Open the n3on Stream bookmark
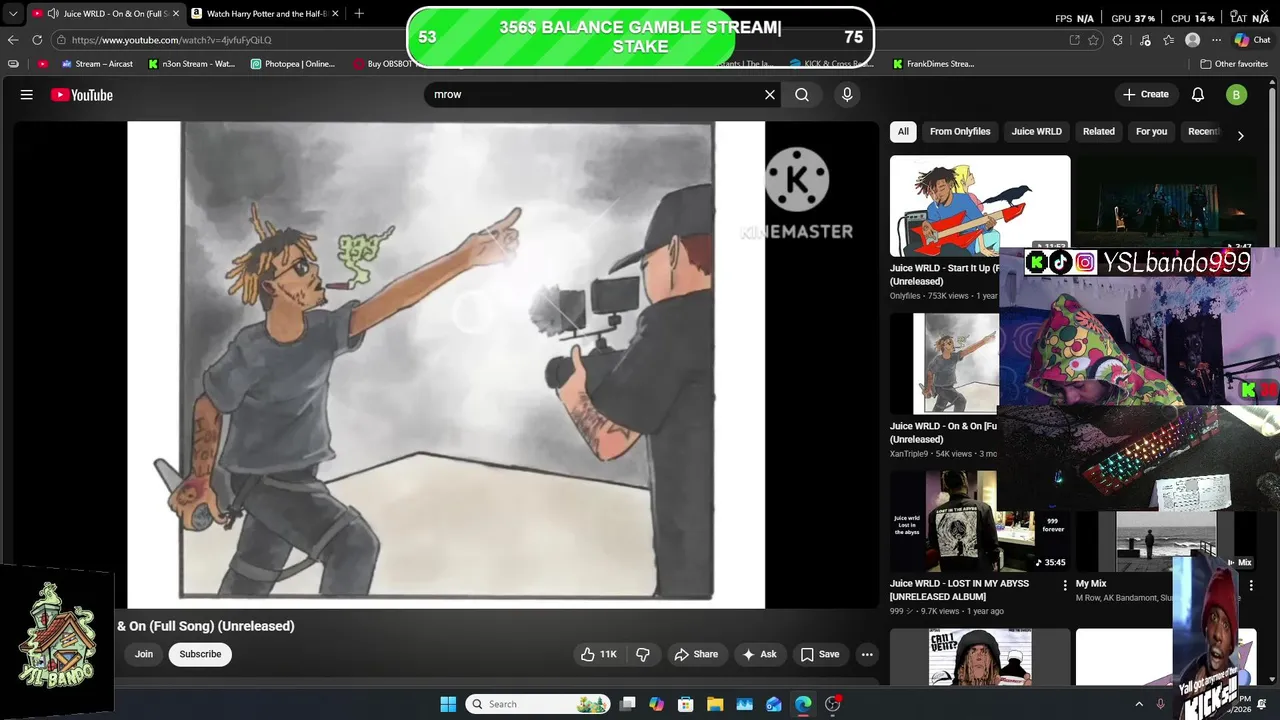 point(191,64)
